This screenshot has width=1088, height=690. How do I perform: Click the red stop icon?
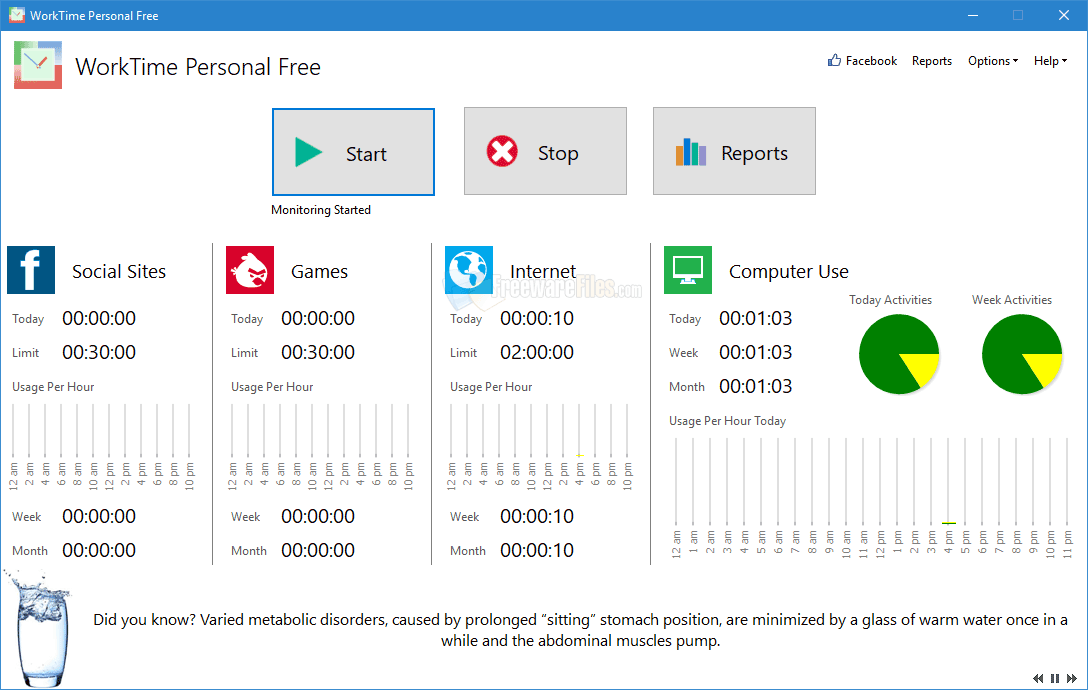coord(503,151)
